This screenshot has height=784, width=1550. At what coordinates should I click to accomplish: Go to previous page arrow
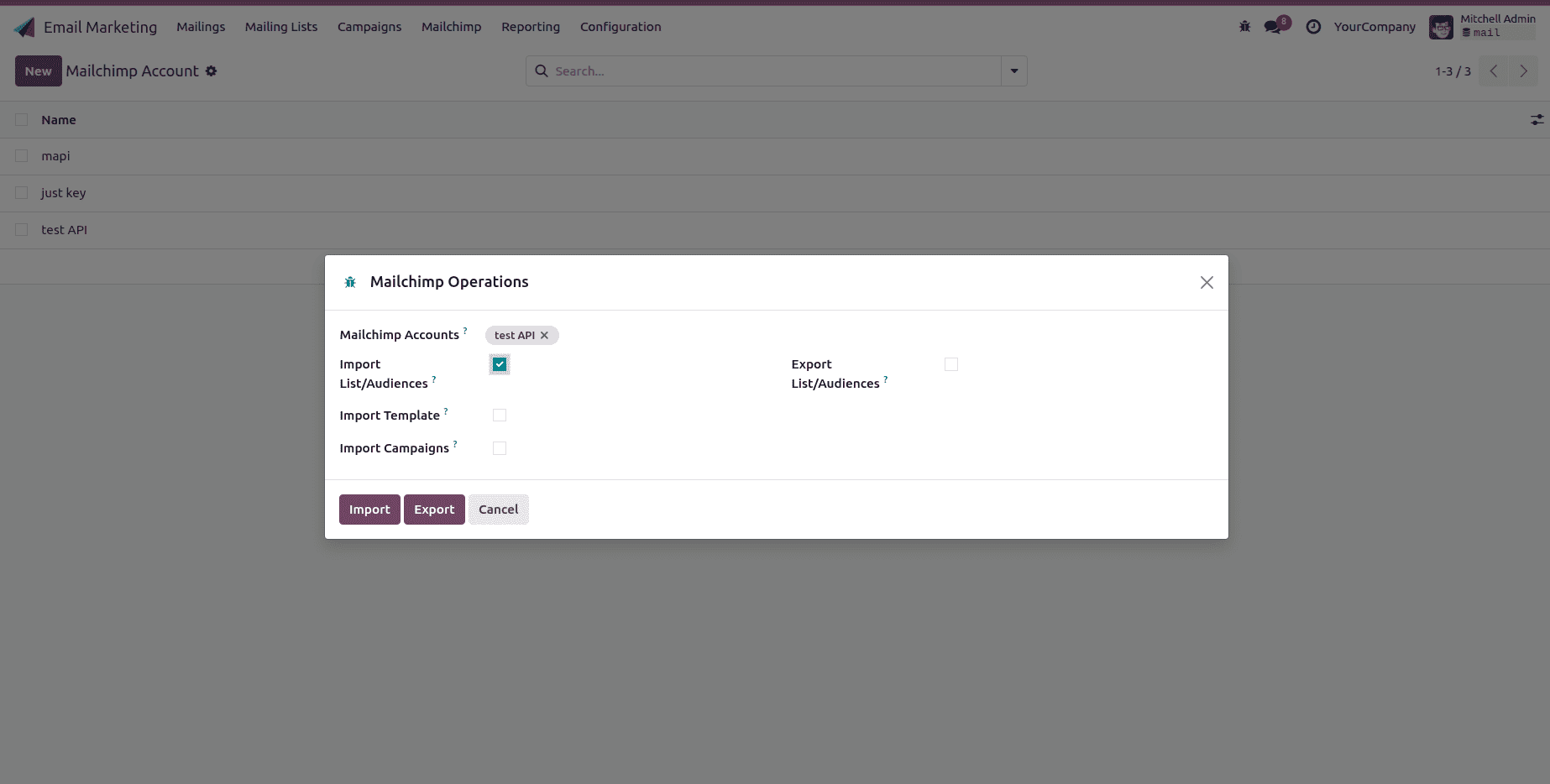[x=1494, y=71]
